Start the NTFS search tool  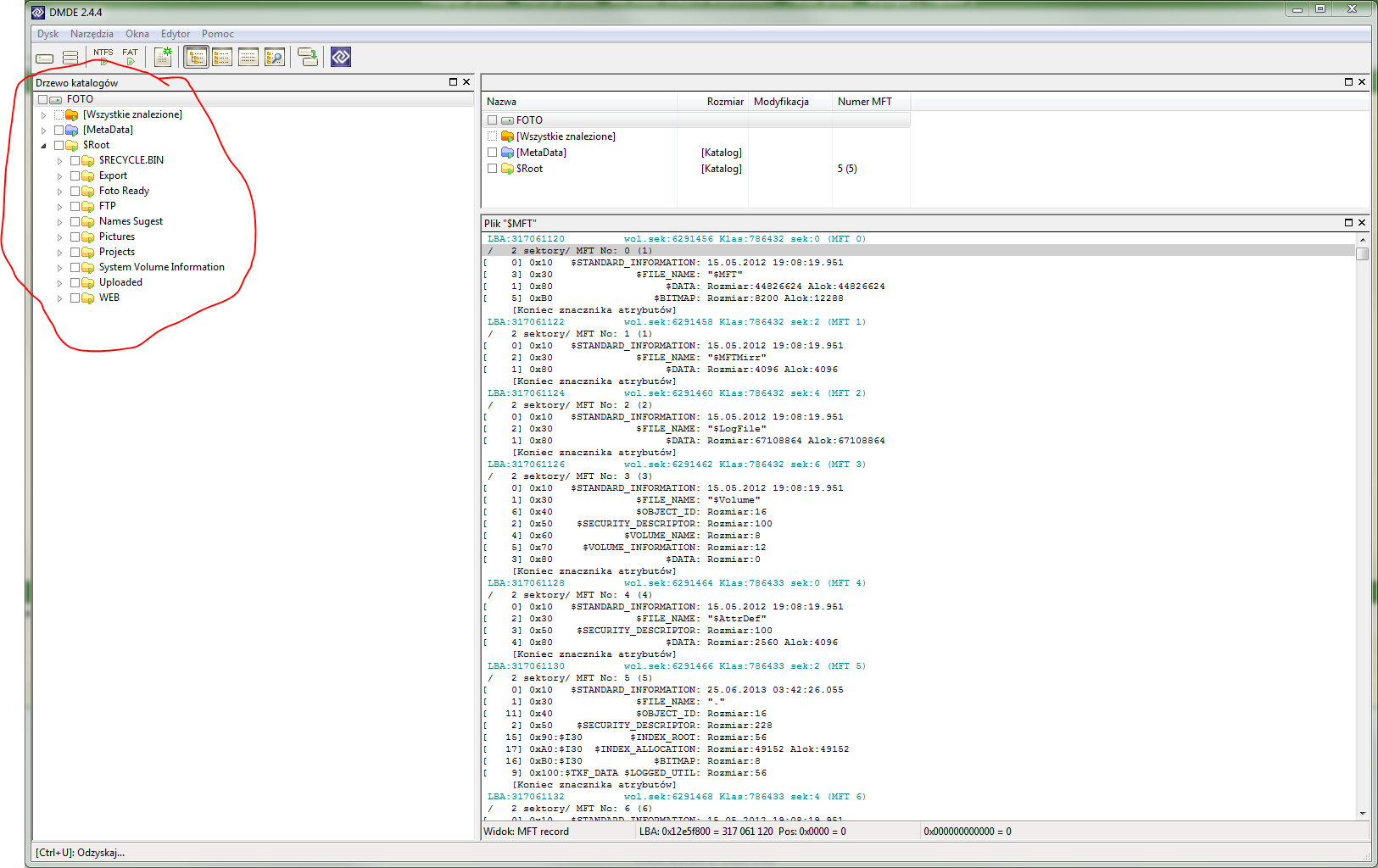(x=103, y=57)
